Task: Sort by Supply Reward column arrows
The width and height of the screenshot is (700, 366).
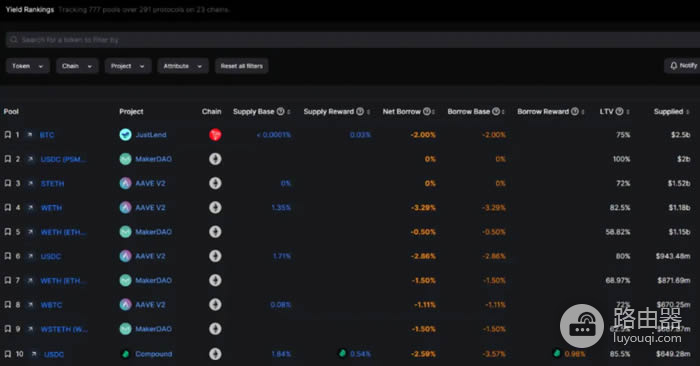Action: tap(368, 112)
